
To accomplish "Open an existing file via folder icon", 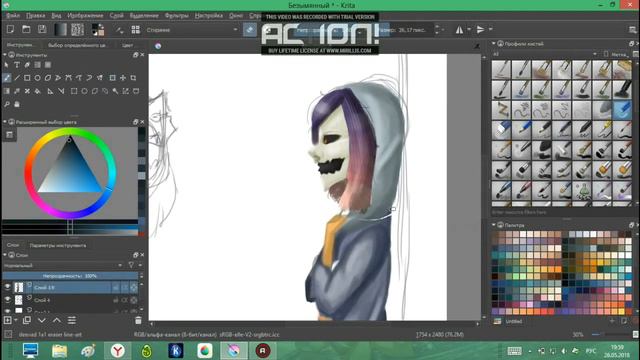I will pos(26,29).
